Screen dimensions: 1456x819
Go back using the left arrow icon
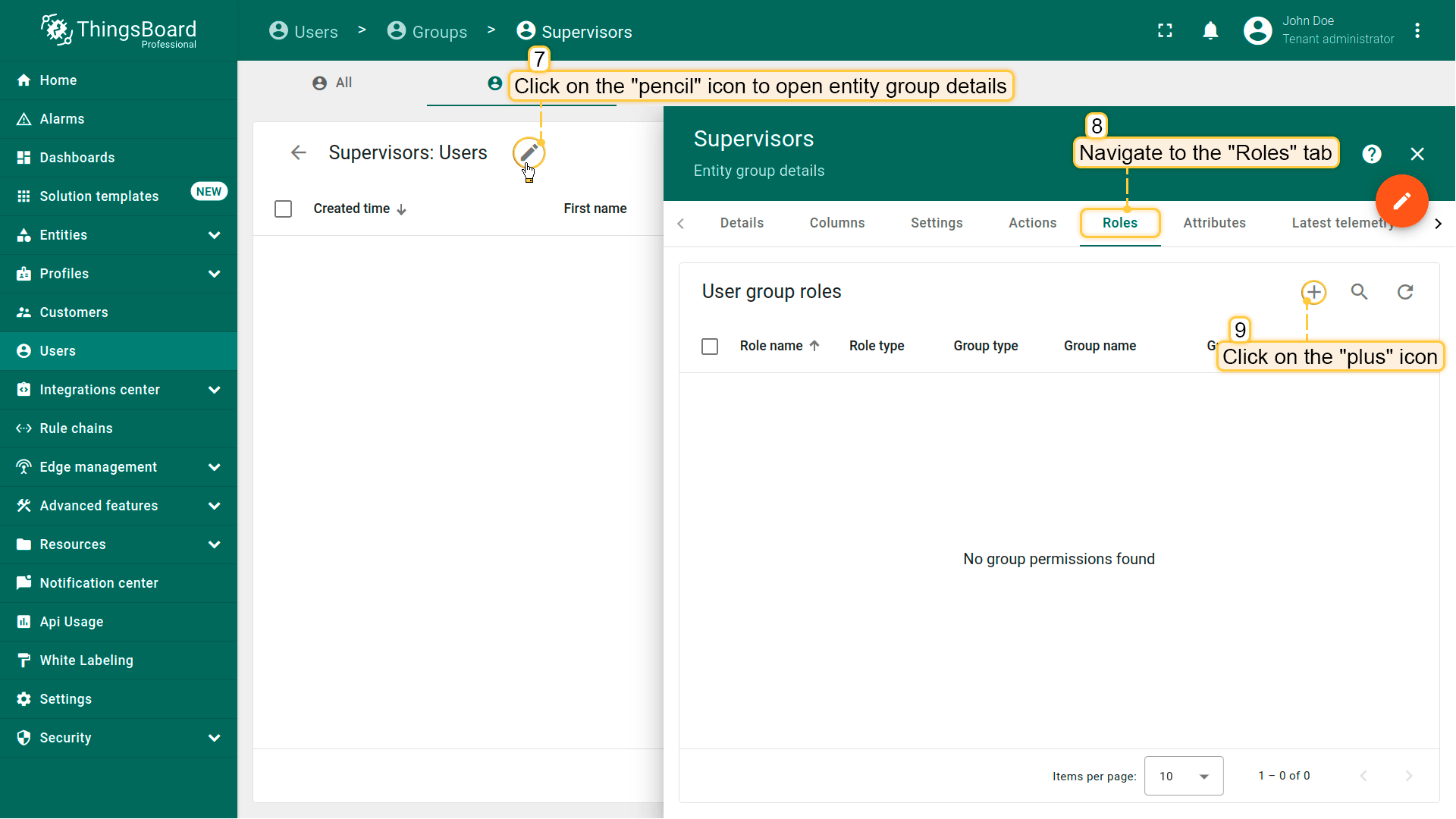[x=299, y=153]
